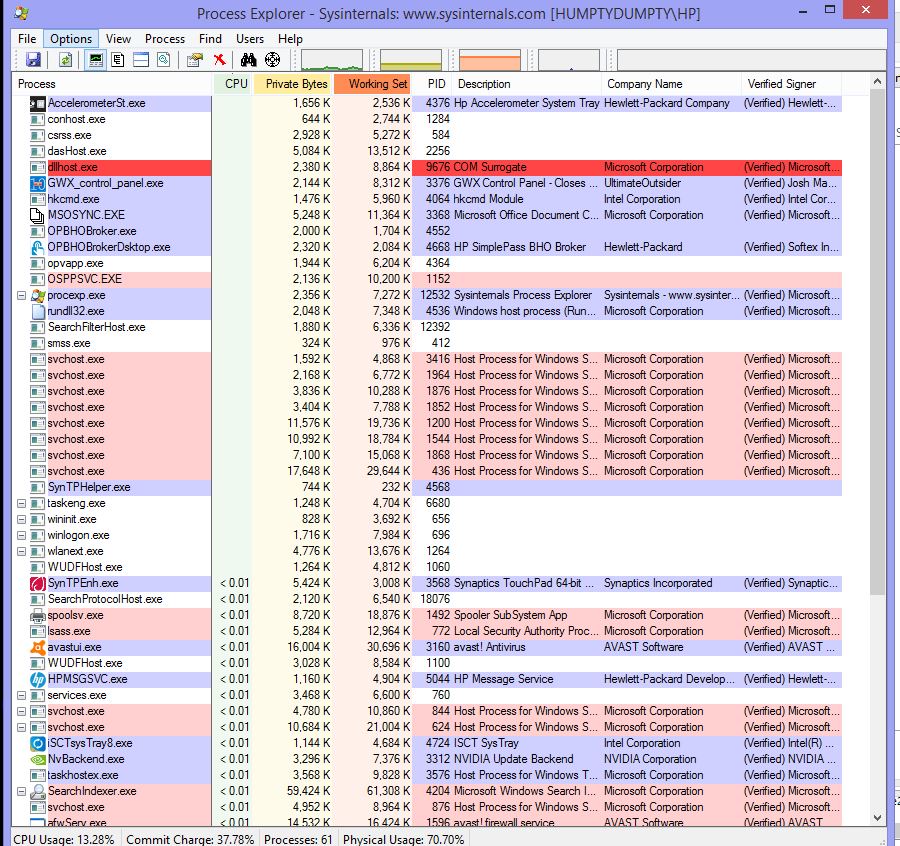Open the File menu
The width and height of the screenshot is (900, 846).
[x=27, y=38]
